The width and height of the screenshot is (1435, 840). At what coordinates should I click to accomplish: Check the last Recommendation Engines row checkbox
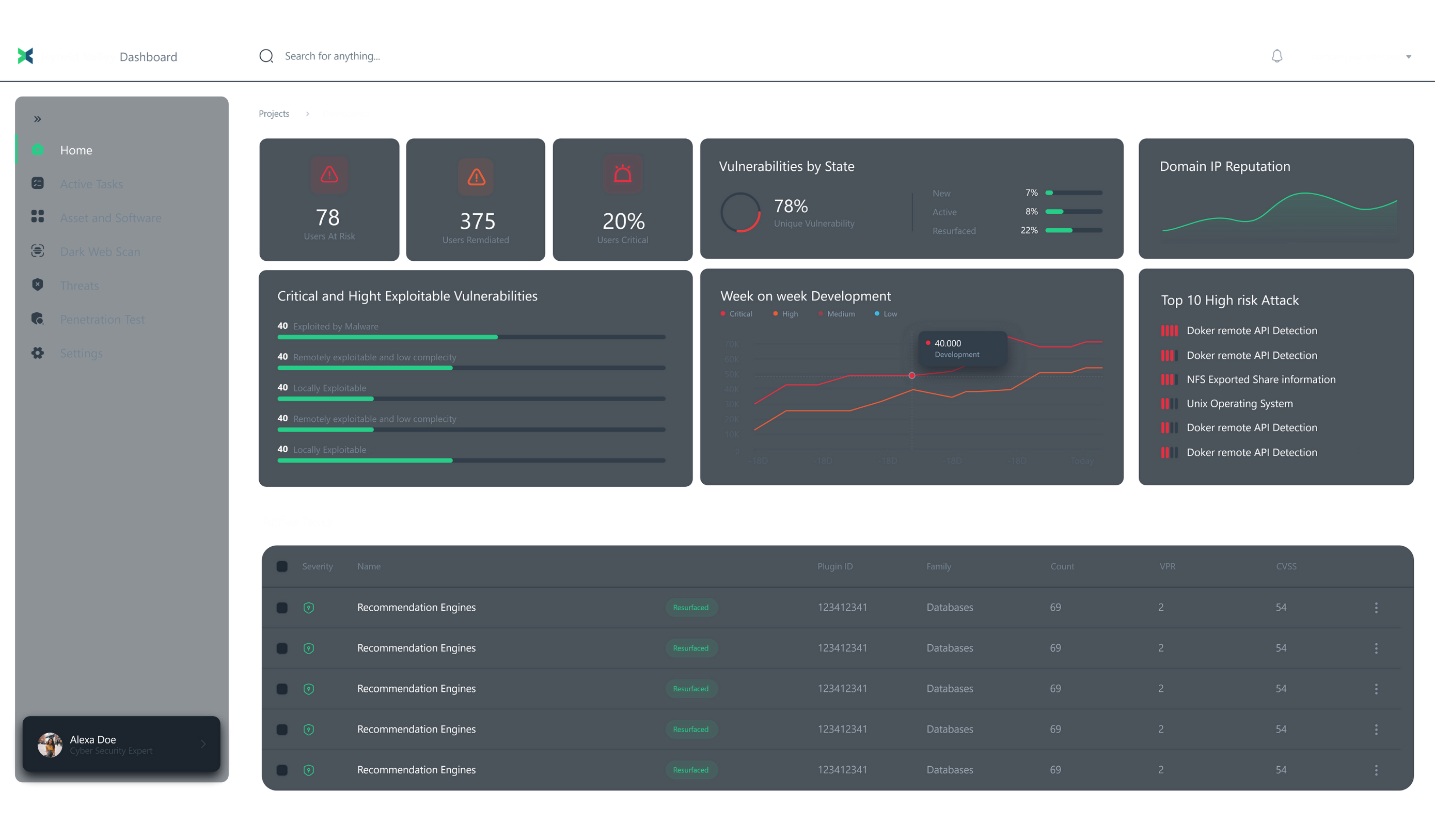[x=282, y=770]
